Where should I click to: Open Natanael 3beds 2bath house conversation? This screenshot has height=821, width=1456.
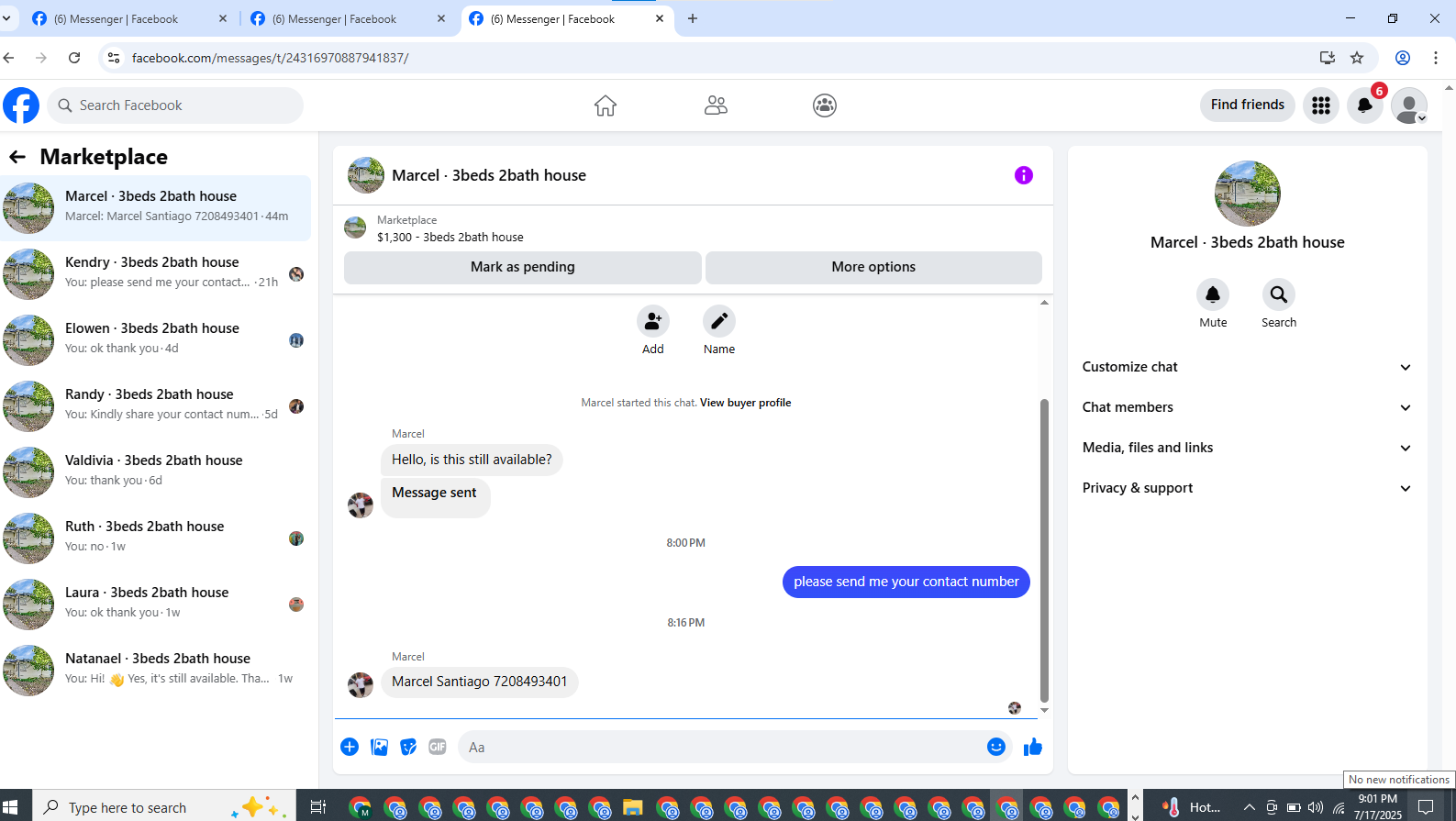tap(156, 671)
